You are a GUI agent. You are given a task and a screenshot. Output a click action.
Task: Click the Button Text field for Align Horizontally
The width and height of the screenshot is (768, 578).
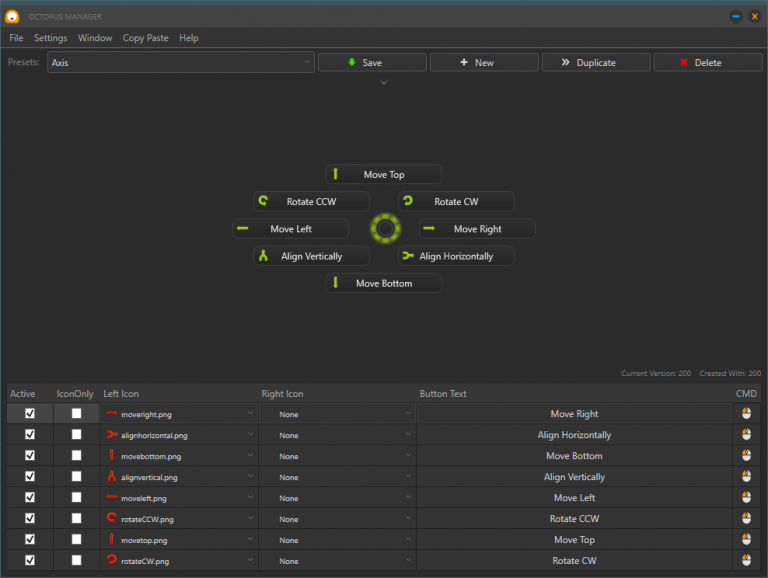click(574, 435)
